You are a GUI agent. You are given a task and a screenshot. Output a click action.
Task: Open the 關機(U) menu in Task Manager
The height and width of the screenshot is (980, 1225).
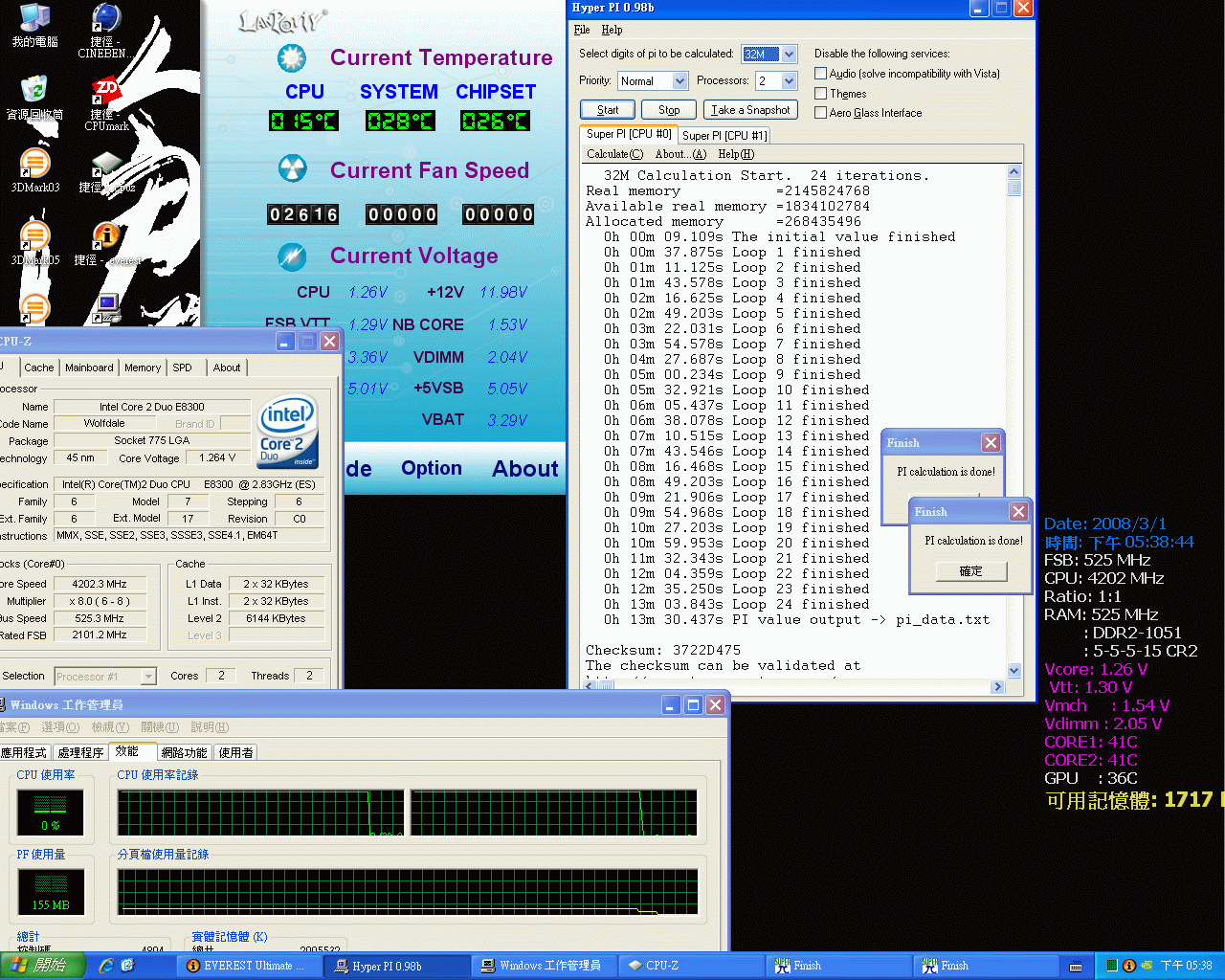160,727
